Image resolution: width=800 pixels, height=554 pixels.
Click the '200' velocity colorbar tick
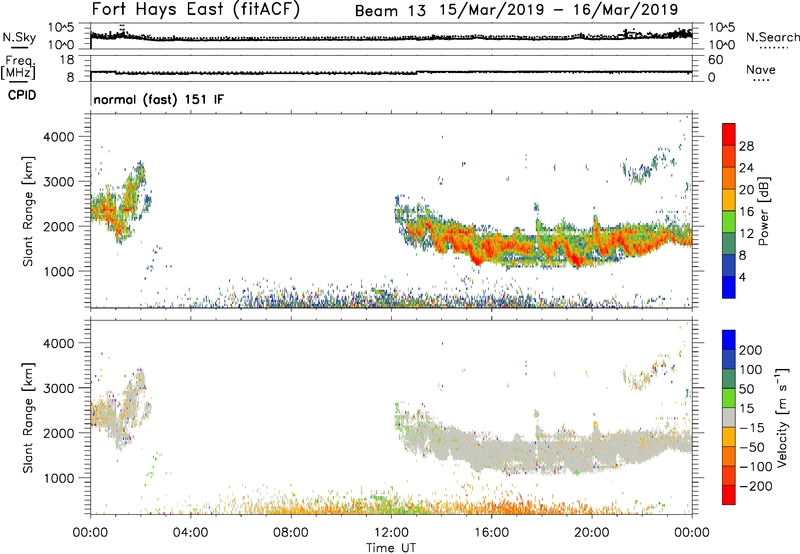click(751, 350)
